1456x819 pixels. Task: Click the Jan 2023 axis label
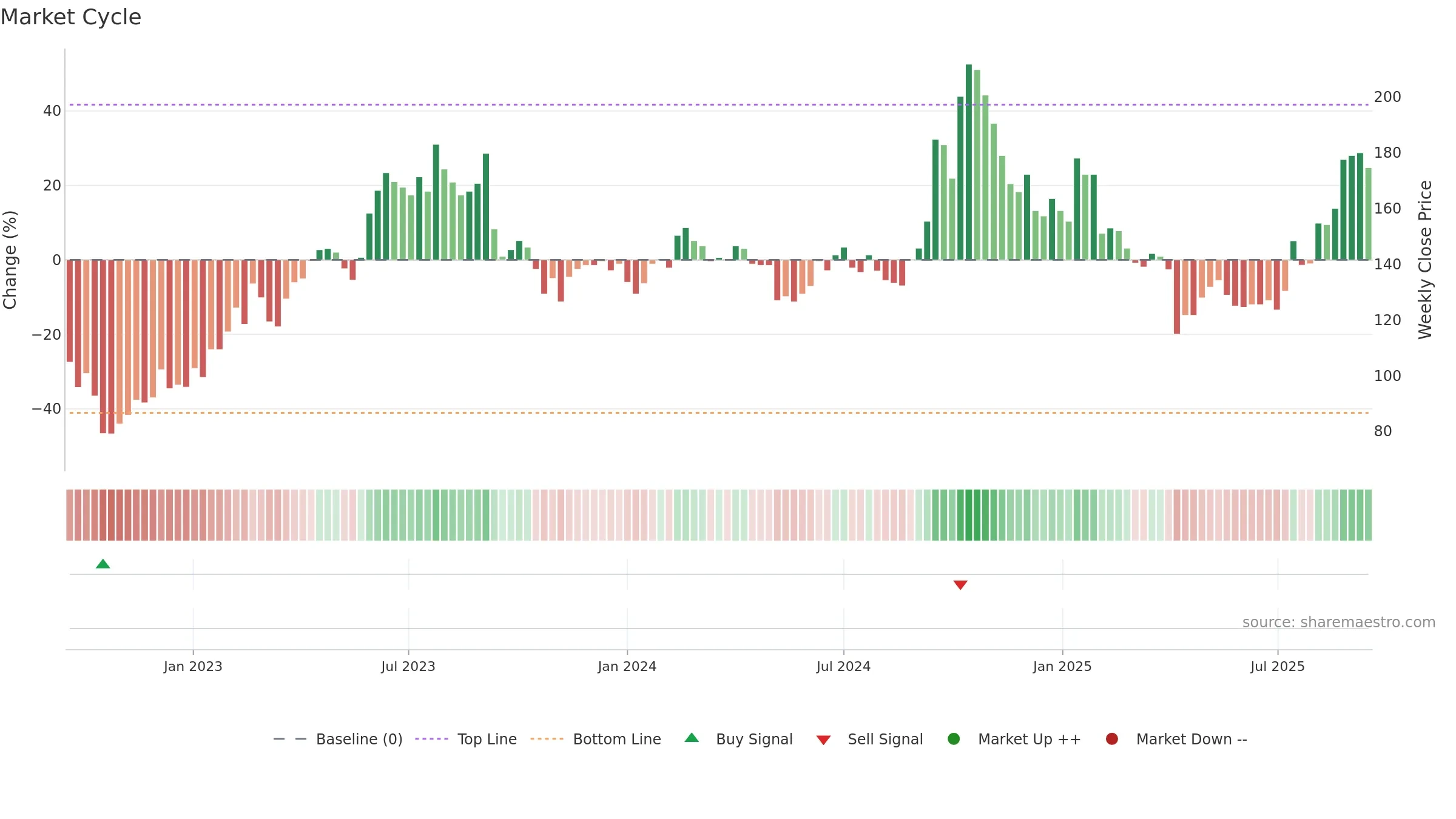click(193, 667)
